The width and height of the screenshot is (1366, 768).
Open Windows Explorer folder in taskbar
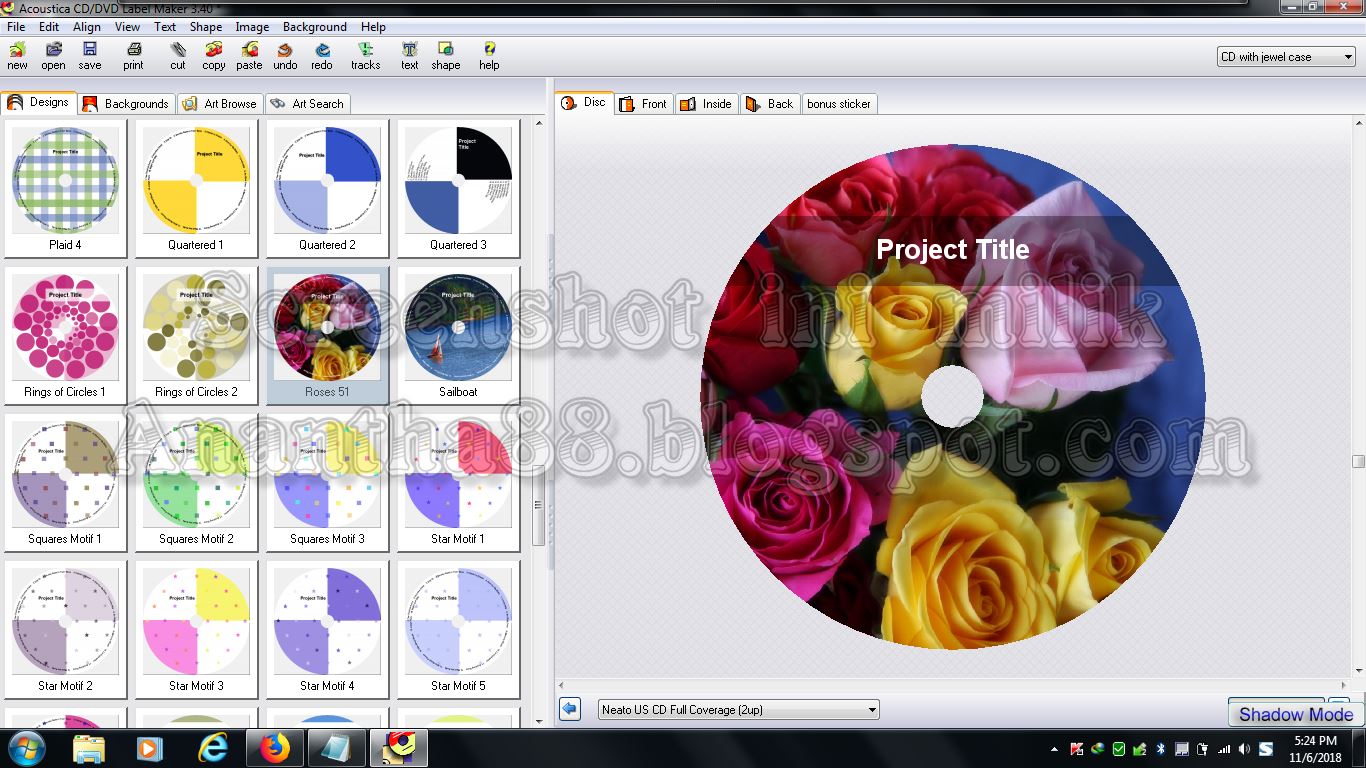(x=89, y=748)
